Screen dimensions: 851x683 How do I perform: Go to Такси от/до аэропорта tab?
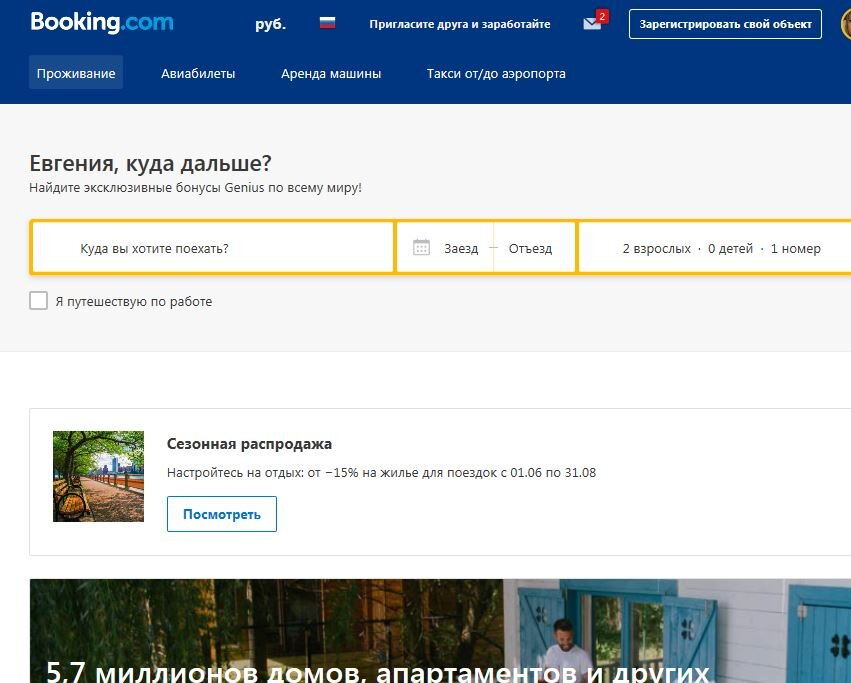pos(496,73)
